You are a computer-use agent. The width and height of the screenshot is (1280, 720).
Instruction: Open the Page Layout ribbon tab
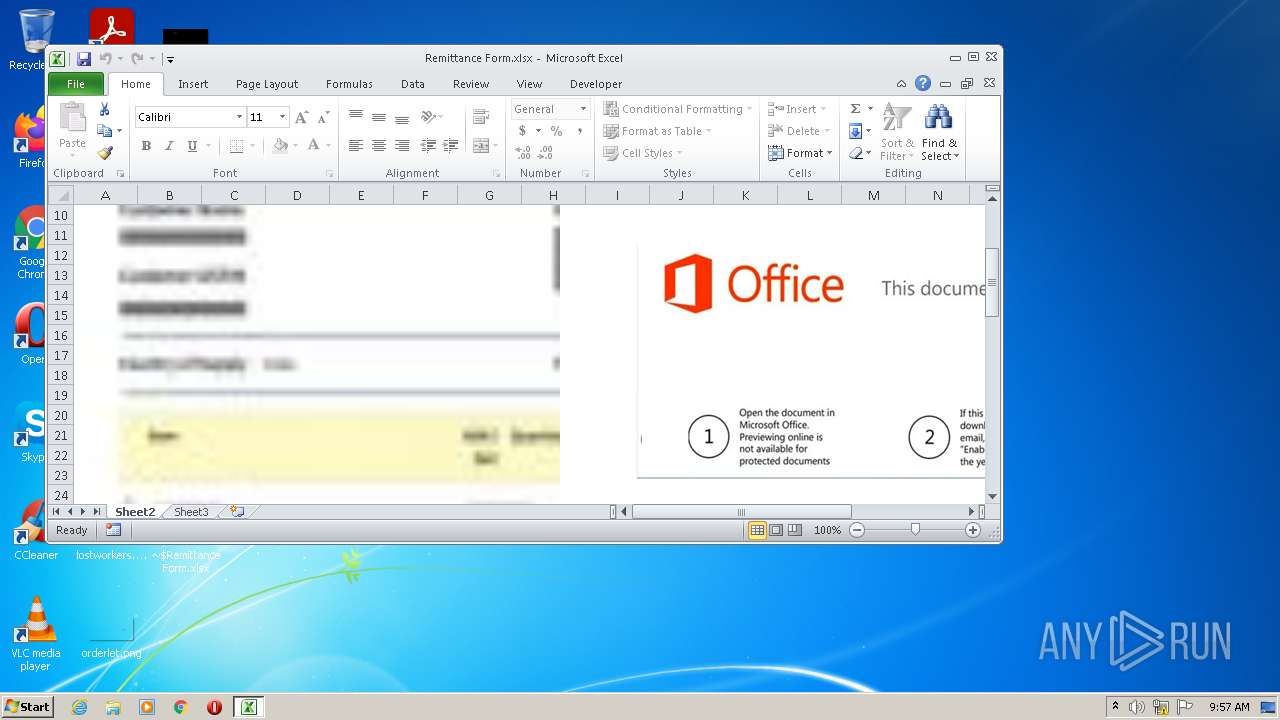click(x=267, y=84)
